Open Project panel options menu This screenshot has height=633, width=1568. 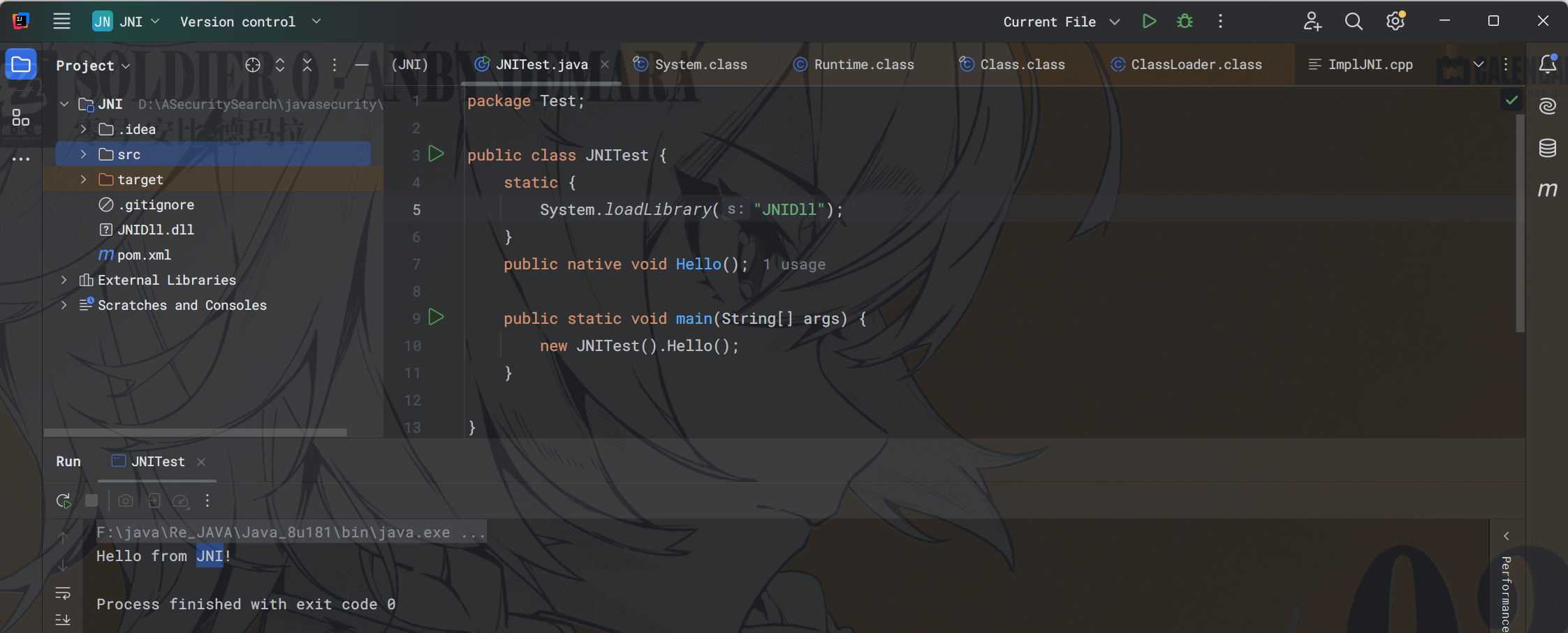pos(335,65)
